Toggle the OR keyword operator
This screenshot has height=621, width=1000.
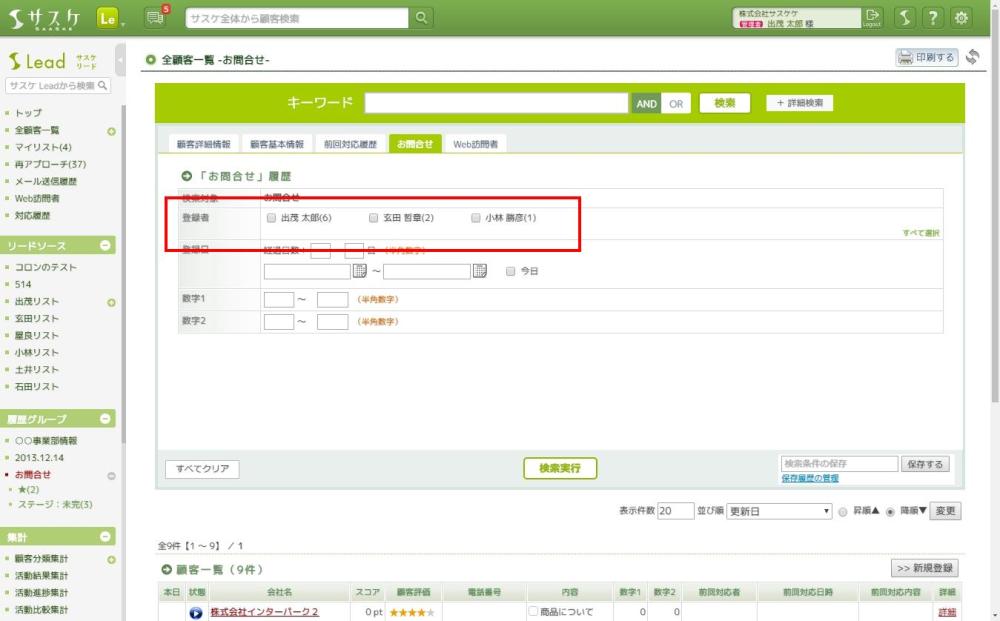[676, 103]
